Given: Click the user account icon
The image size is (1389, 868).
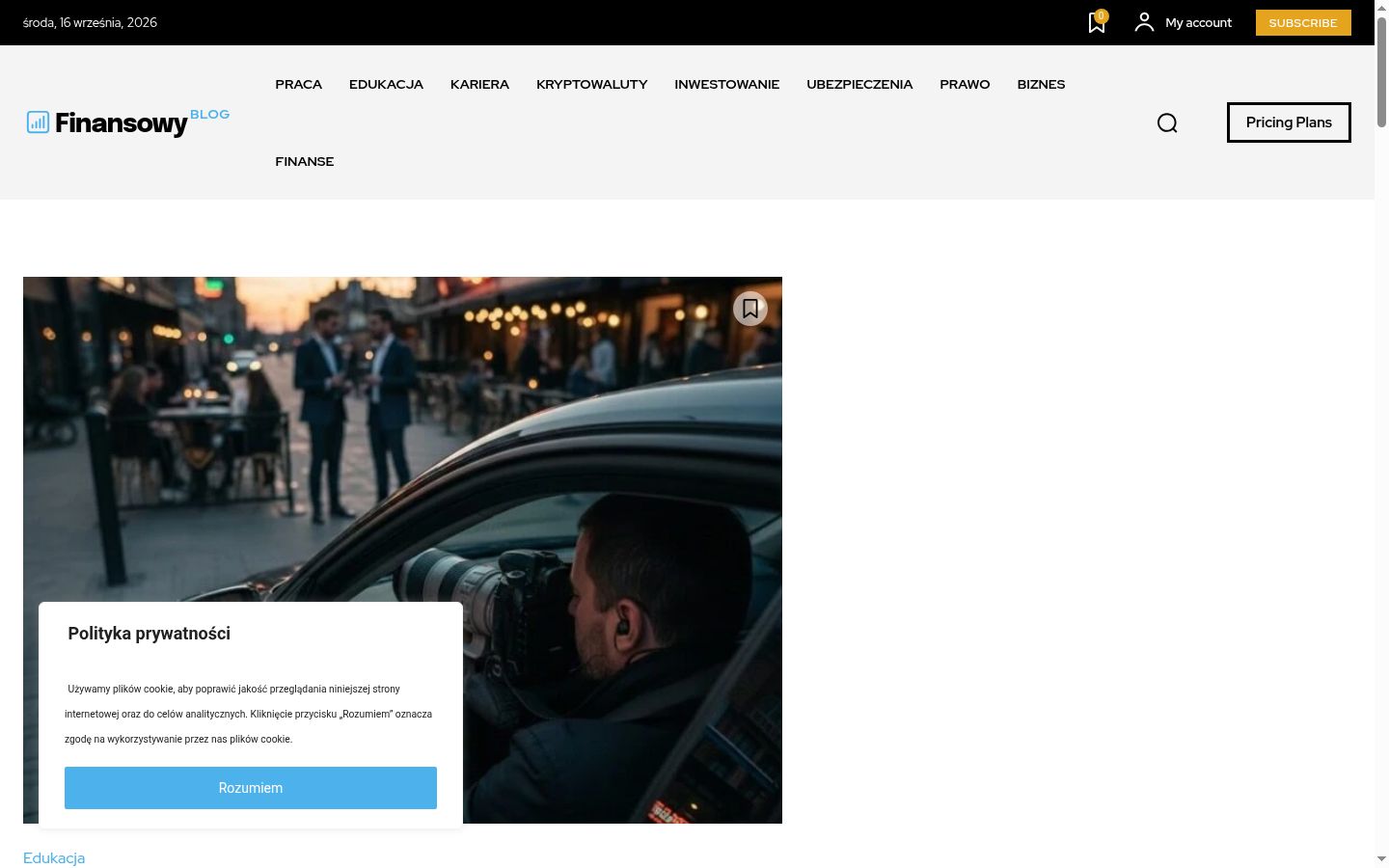Looking at the screenshot, I should pos(1144,22).
